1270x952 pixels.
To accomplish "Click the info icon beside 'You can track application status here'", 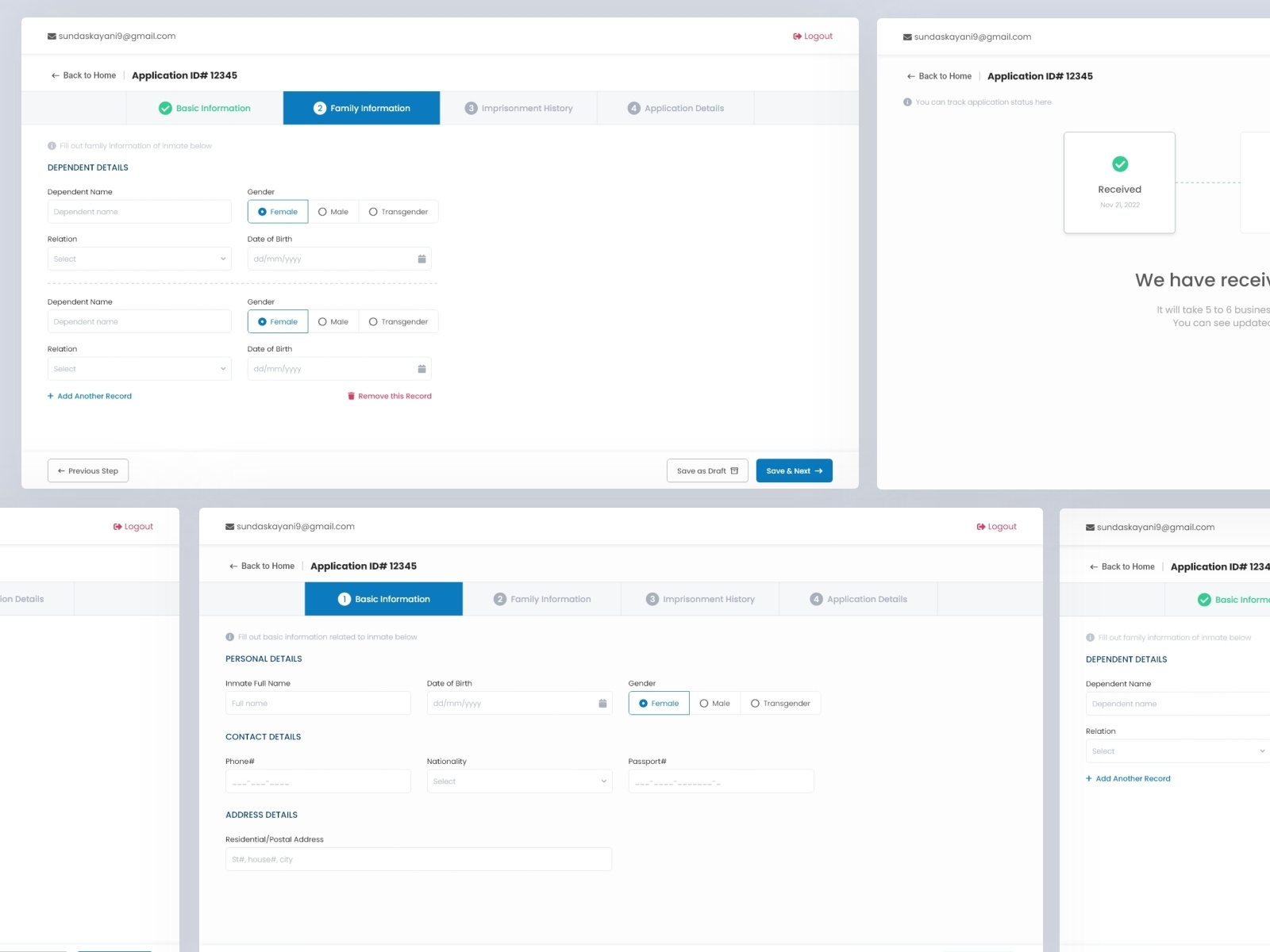I will 907,102.
